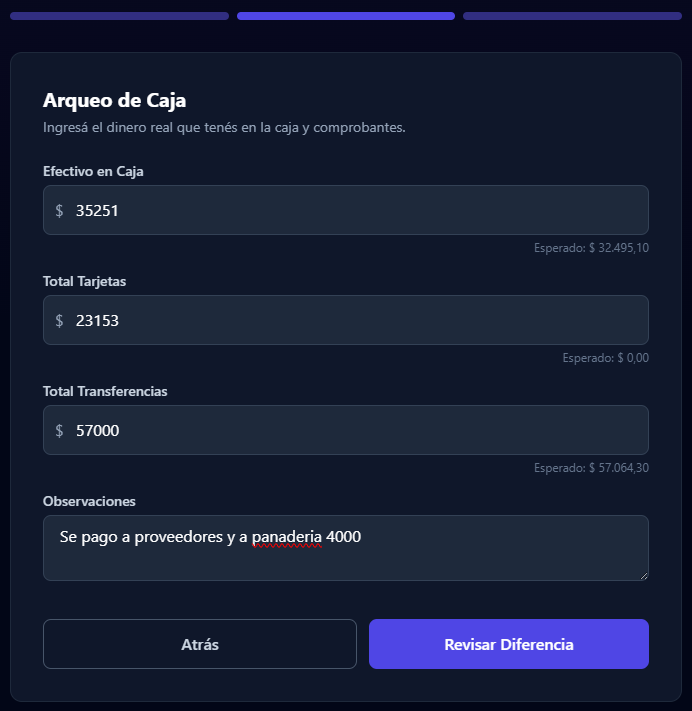Click the dollar sign in Efectivo en Caja field
Viewport: 692px width, 711px height.
(60, 211)
